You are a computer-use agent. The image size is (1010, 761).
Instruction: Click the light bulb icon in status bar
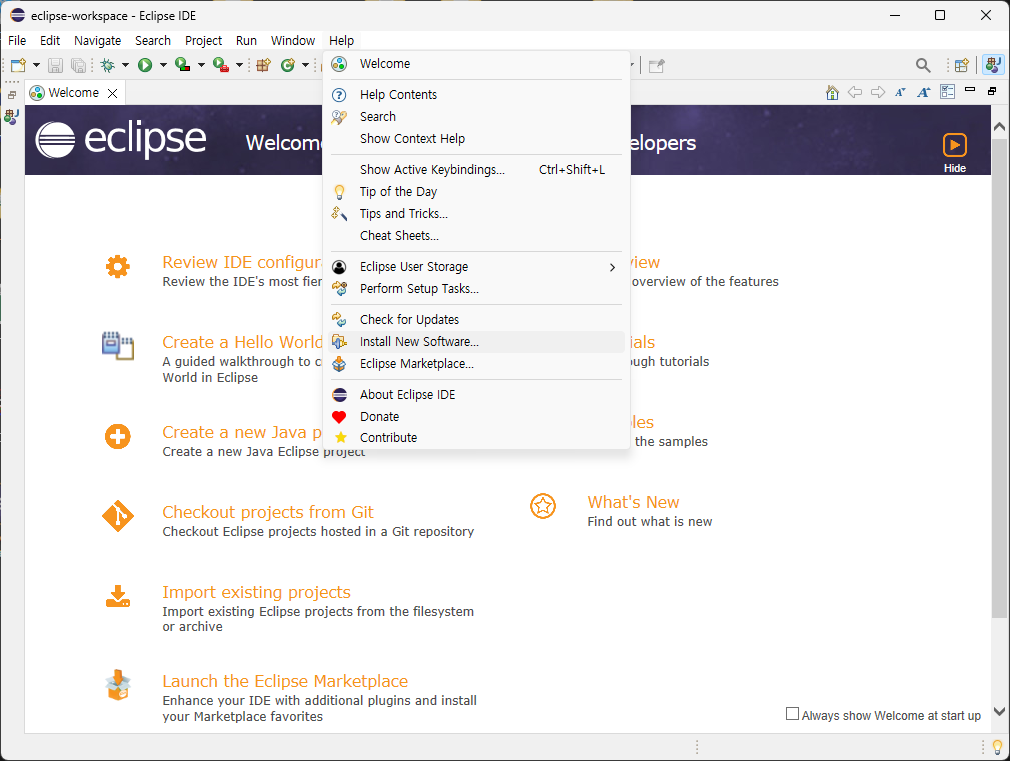tap(998, 747)
